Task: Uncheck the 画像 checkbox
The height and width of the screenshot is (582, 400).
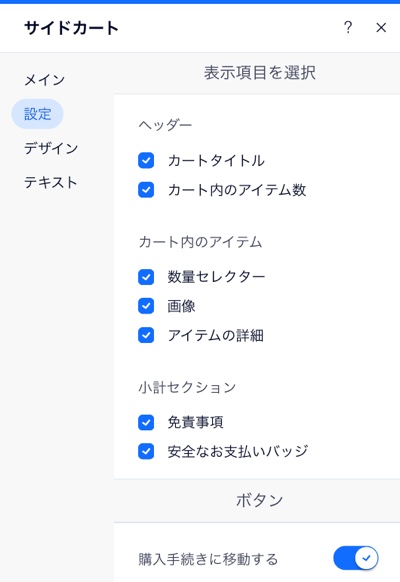Action: 146,306
